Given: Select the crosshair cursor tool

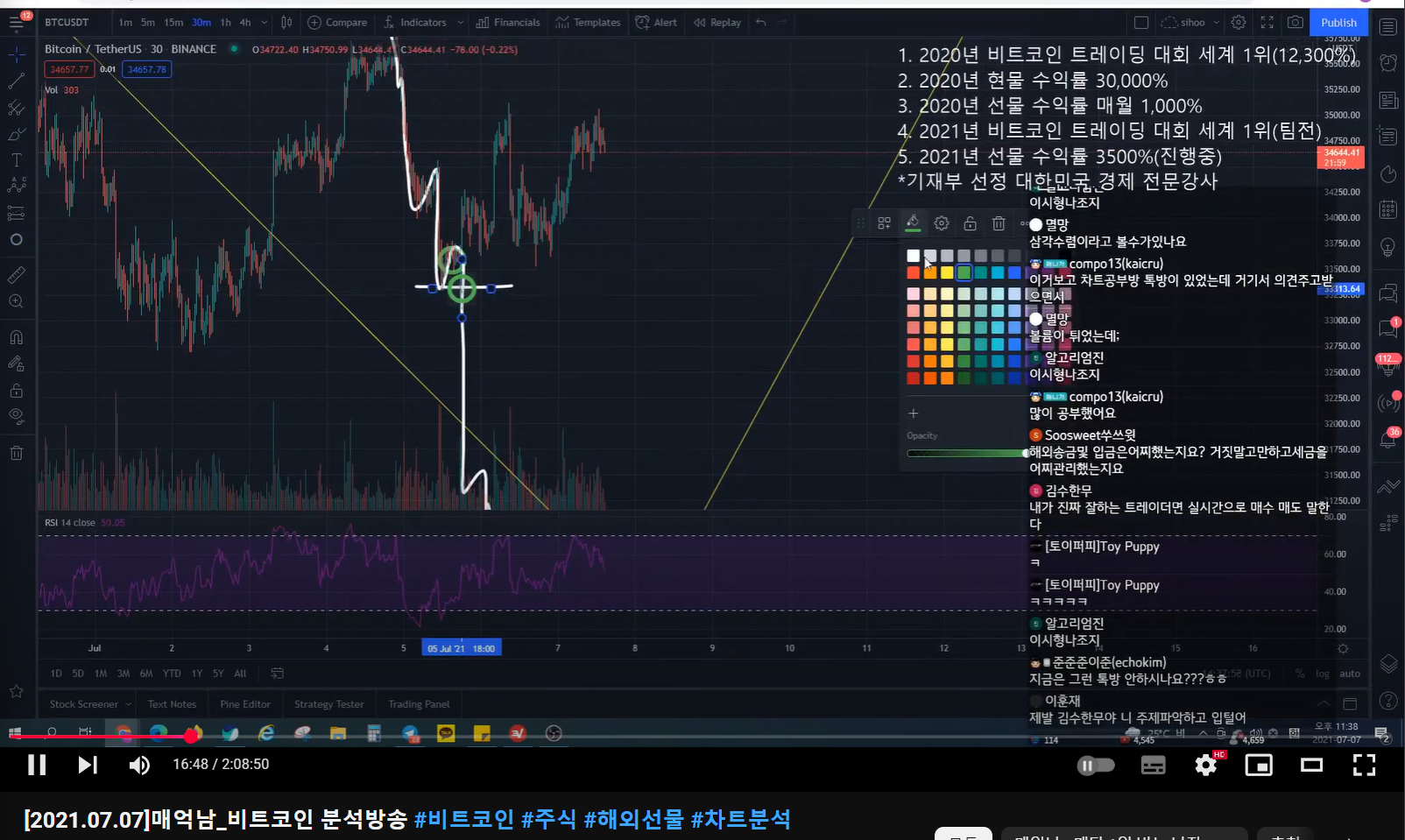Looking at the screenshot, I should click(17, 54).
